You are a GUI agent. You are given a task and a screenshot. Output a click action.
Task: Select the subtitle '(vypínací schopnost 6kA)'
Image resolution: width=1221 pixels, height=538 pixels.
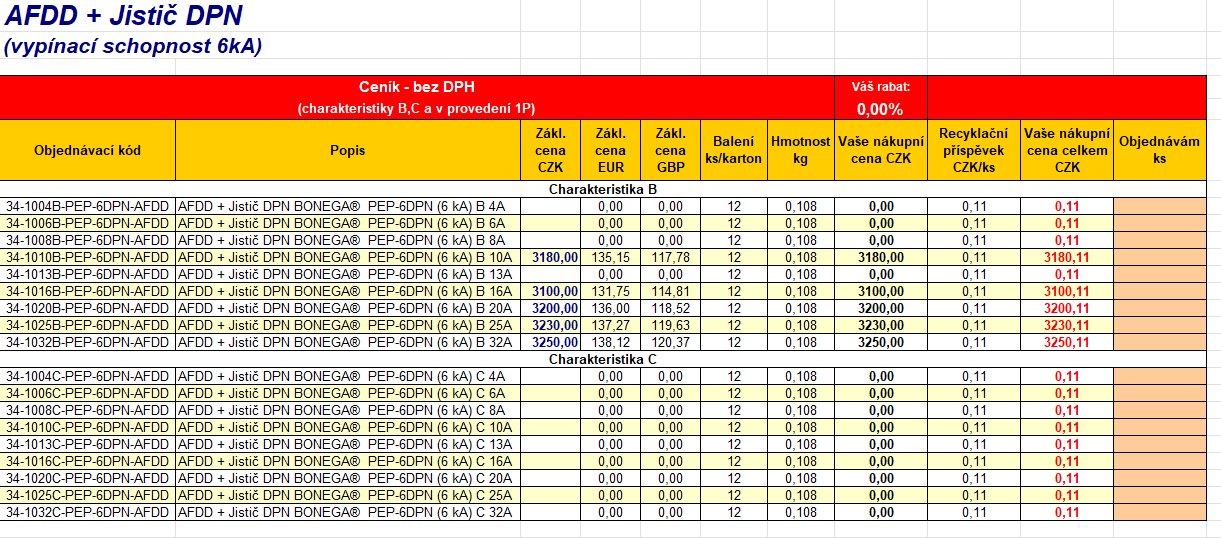[133, 46]
